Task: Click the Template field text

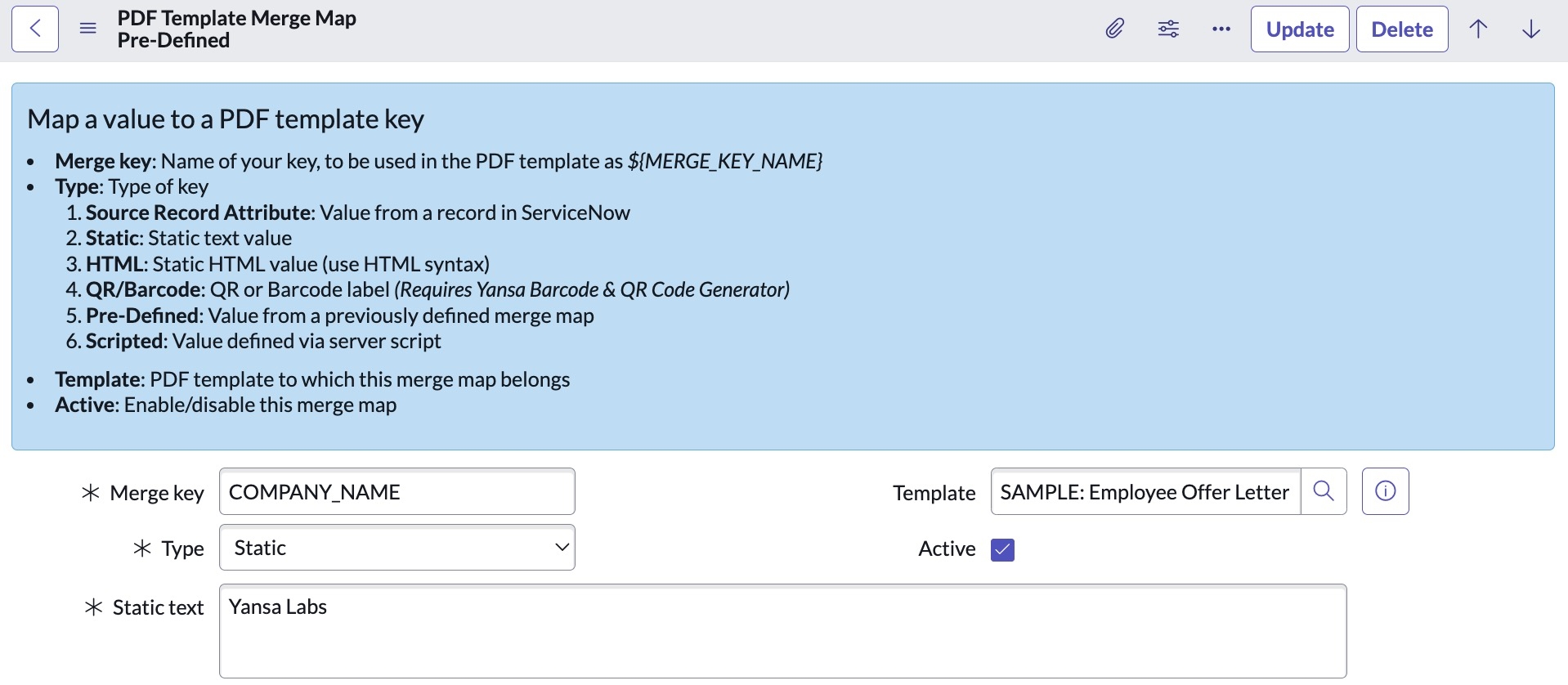Action: point(1145,492)
